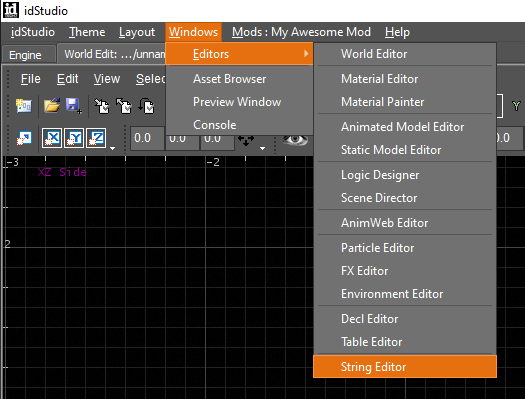Select Material Painter in submenu

405,102
